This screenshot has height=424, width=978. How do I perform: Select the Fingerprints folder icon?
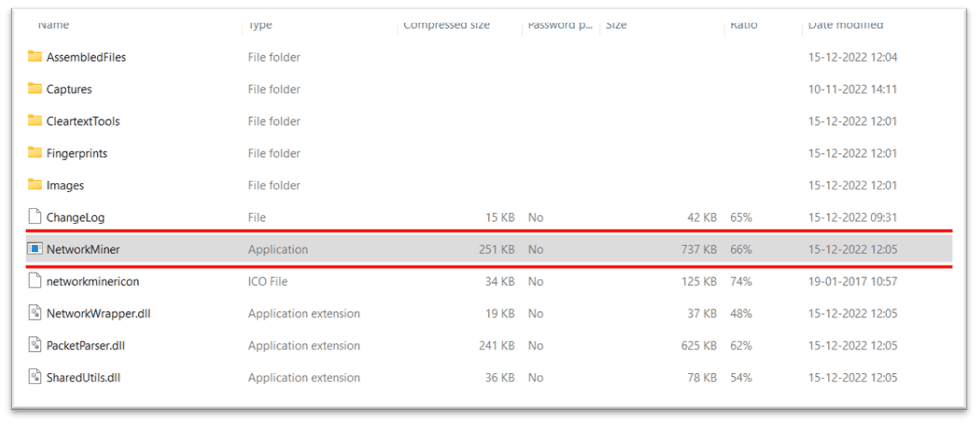pyautogui.click(x=34, y=153)
